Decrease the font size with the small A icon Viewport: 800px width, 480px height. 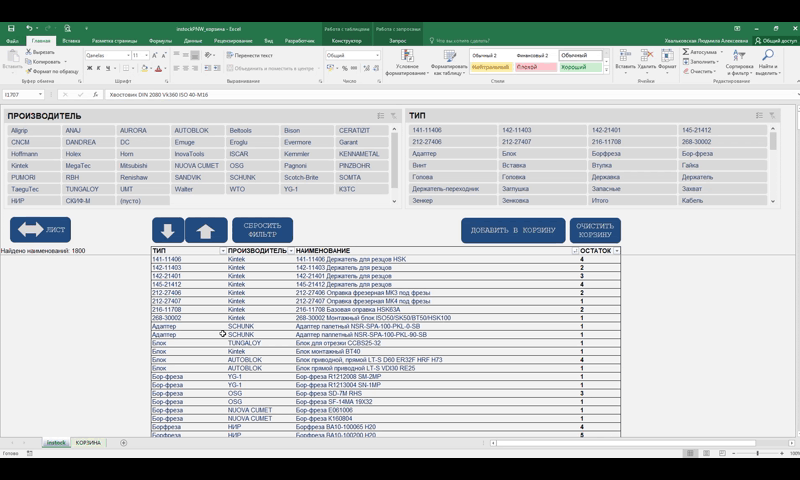click(164, 55)
